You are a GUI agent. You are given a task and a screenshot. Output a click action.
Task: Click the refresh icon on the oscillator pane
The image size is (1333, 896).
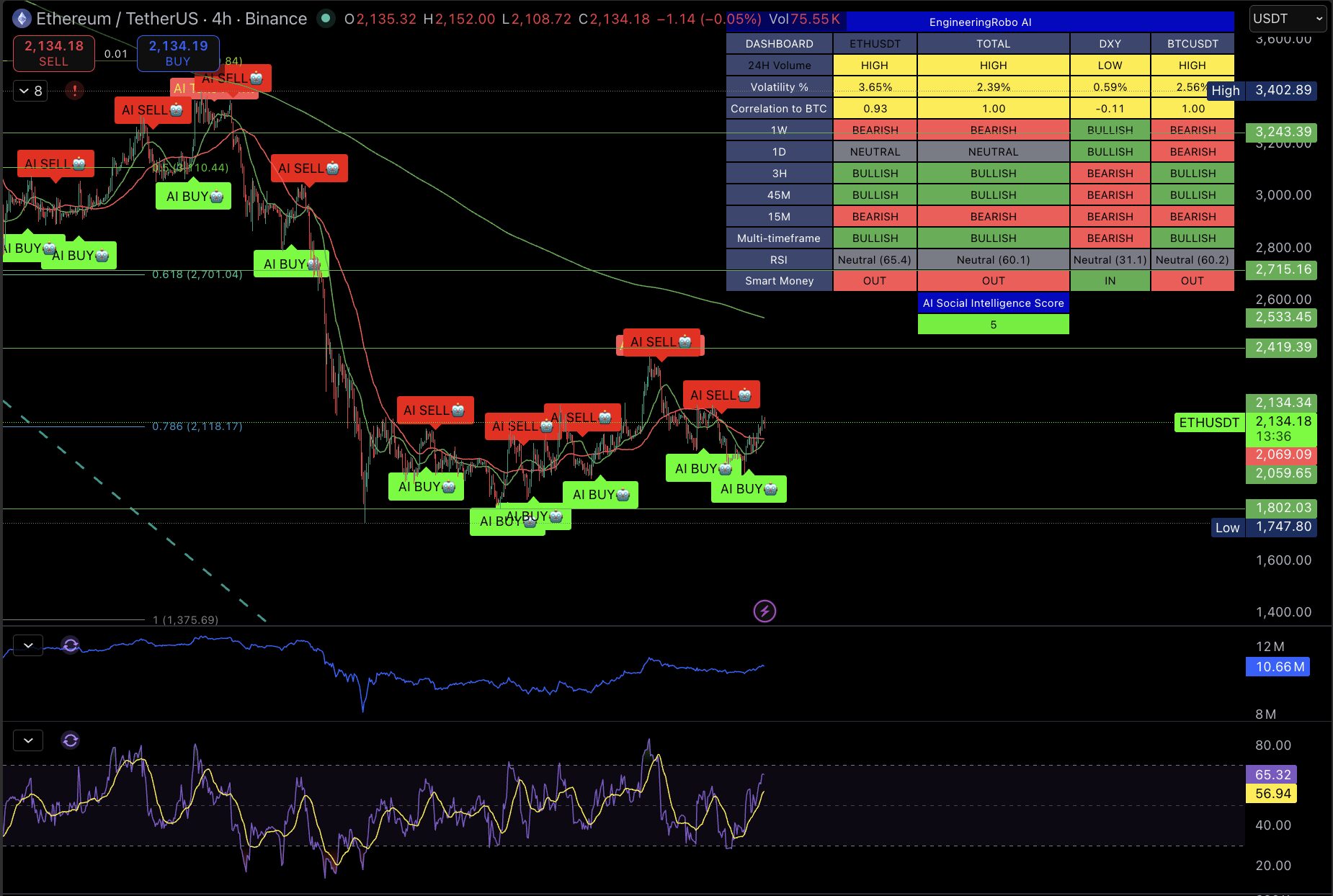[x=70, y=740]
